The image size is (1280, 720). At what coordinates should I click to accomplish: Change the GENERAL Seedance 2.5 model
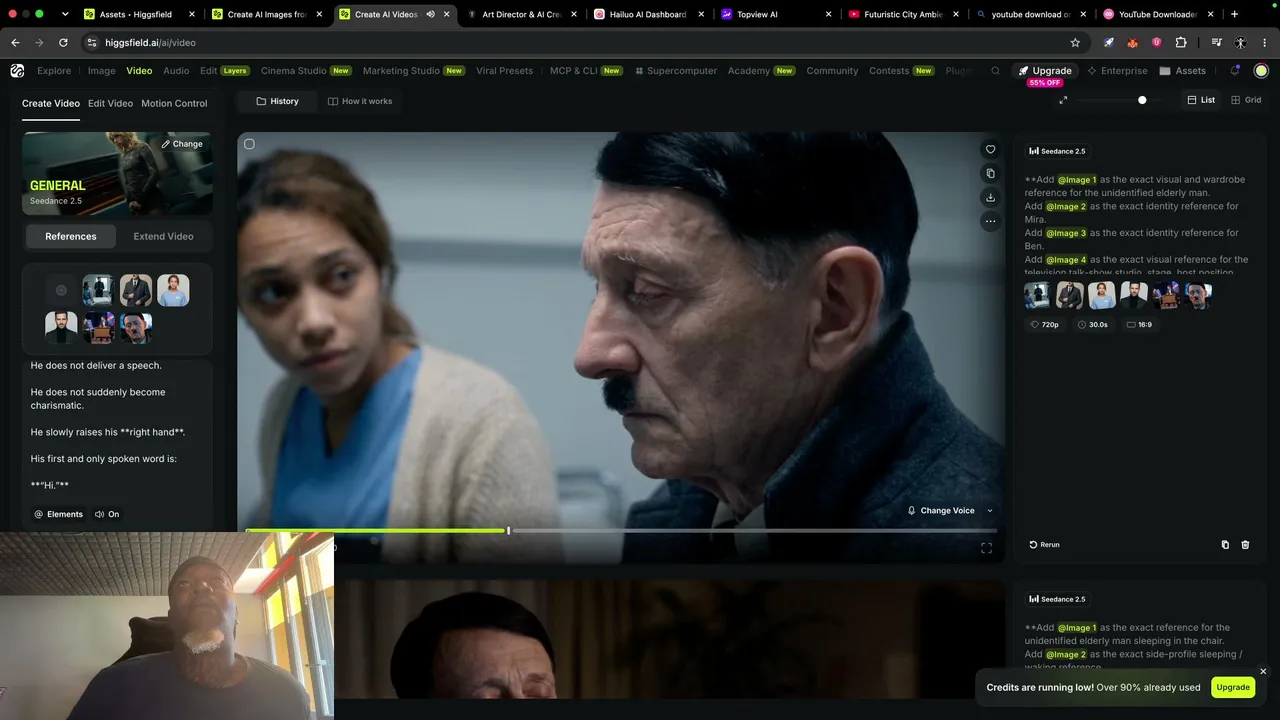pos(182,144)
